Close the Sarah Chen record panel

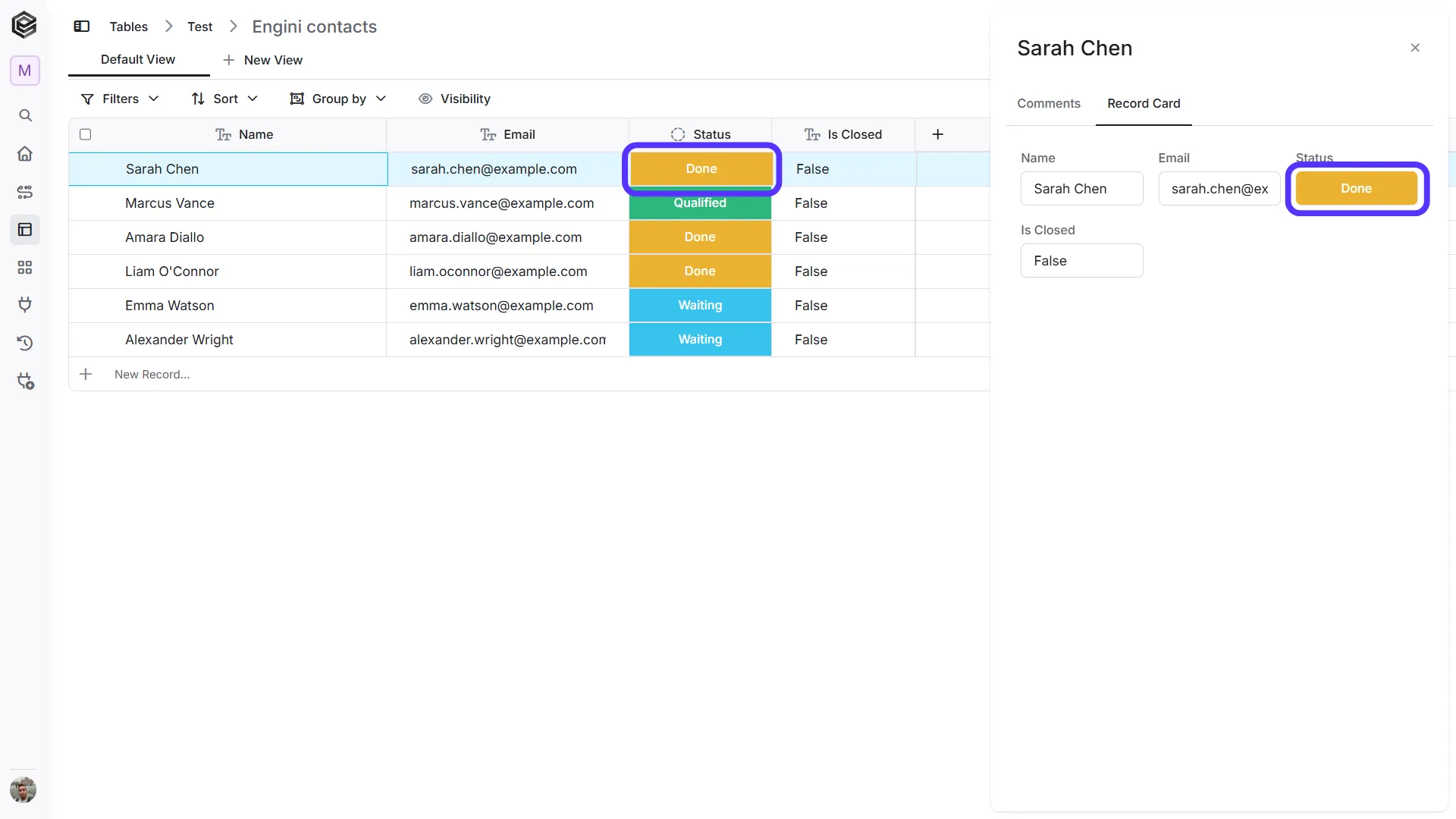(1415, 48)
